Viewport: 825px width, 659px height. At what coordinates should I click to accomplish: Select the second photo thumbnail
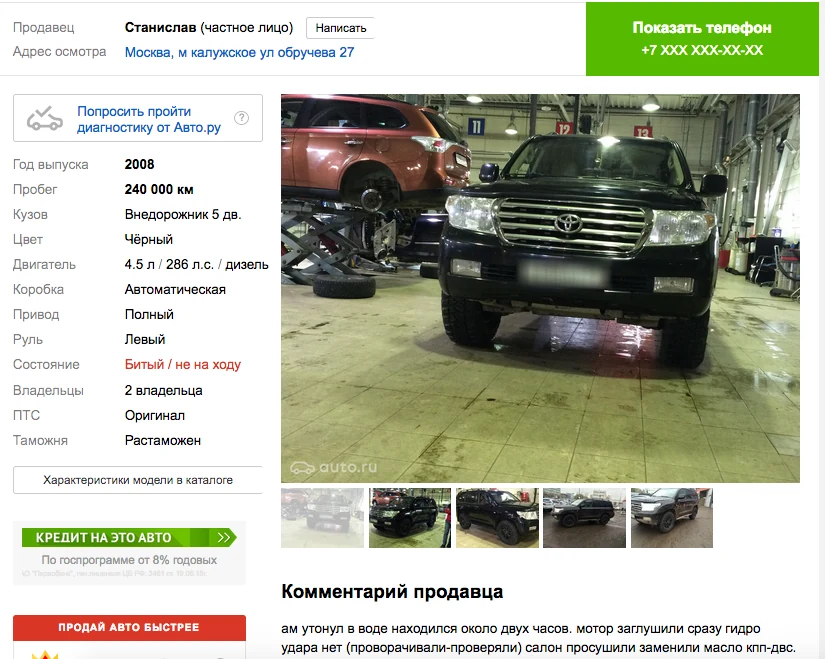pos(410,518)
